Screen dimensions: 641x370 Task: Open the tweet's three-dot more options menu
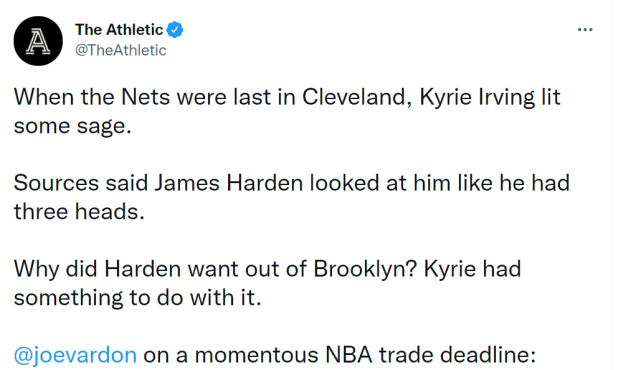click(585, 29)
